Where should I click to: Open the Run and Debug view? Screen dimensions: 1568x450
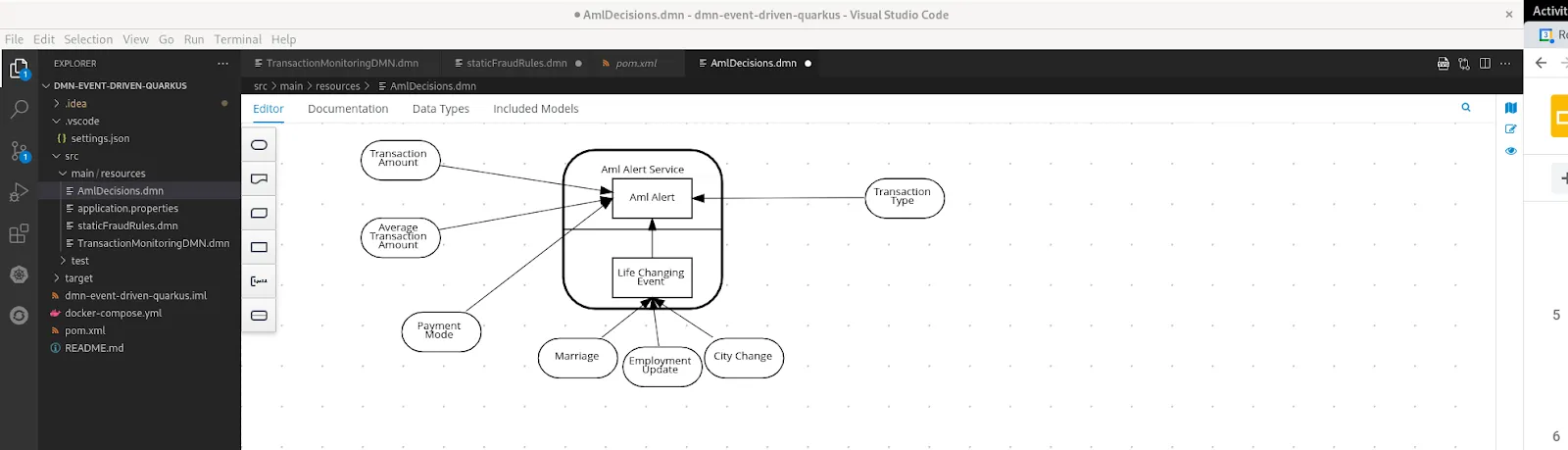point(19,192)
